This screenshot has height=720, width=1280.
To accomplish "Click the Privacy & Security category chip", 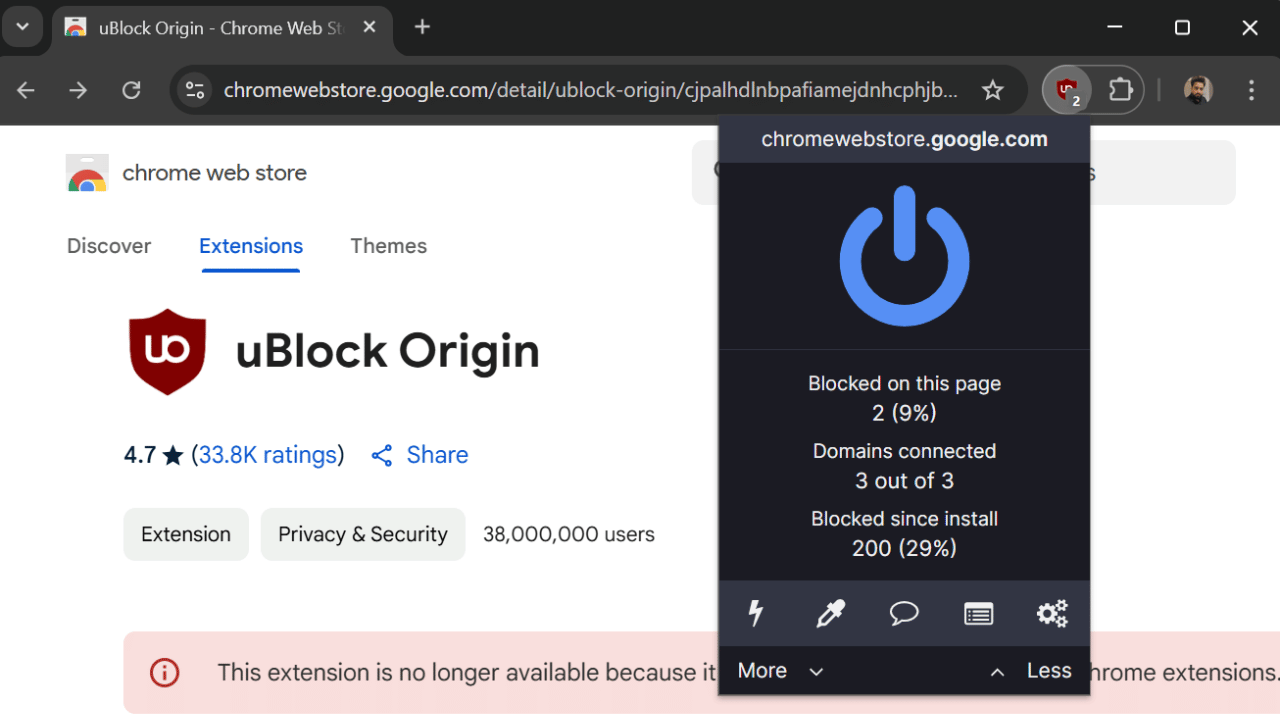I will pos(362,534).
